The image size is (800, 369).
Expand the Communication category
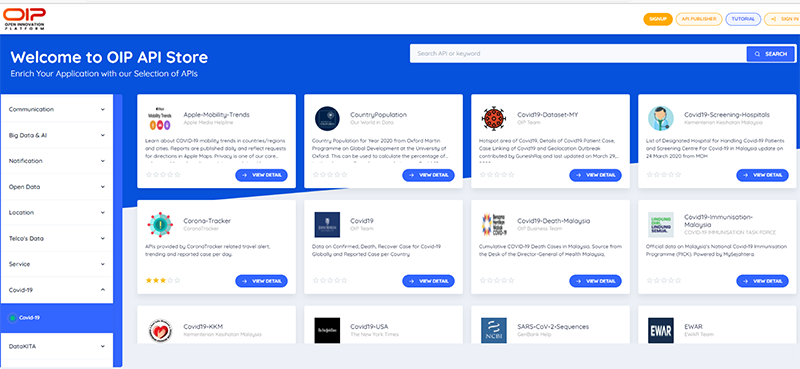pyautogui.click(x=57, y=109)
